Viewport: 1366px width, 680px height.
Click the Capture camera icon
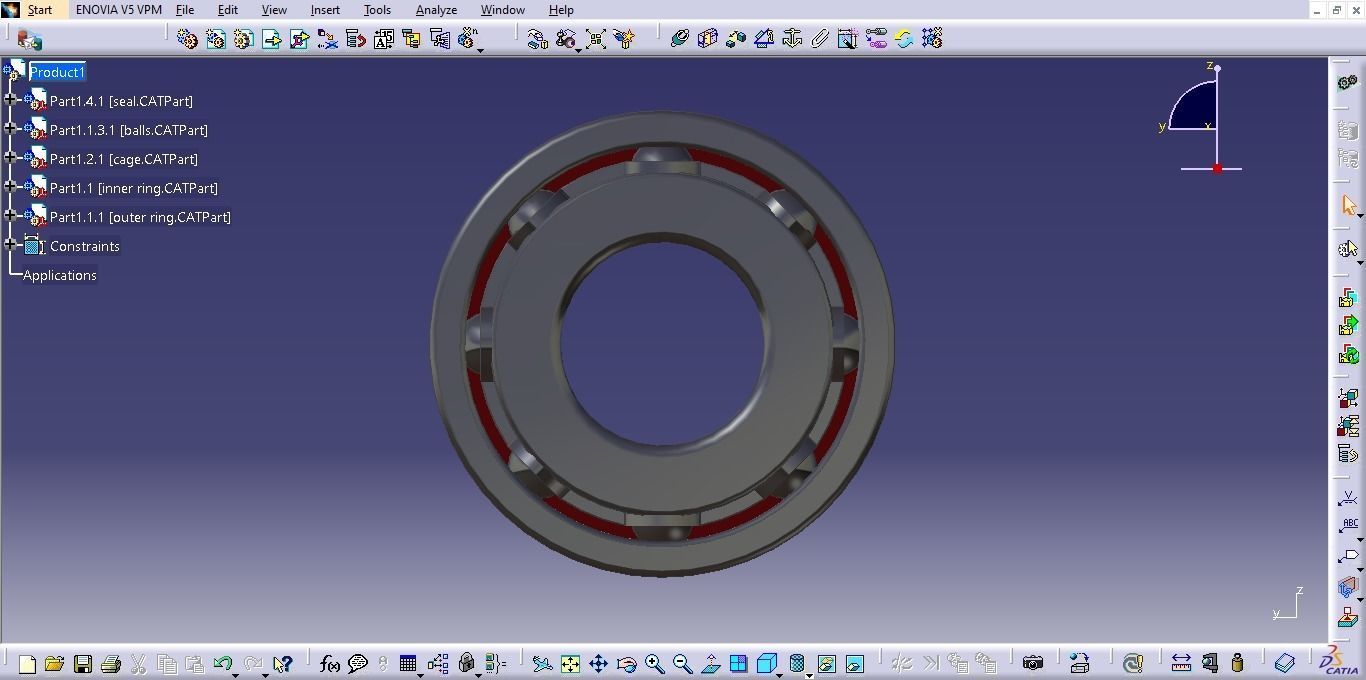coord(1032,663)
